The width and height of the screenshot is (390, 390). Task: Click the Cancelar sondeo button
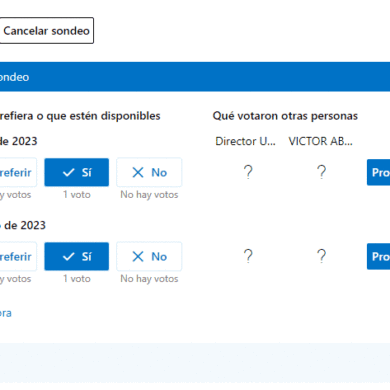pos(46,31)
